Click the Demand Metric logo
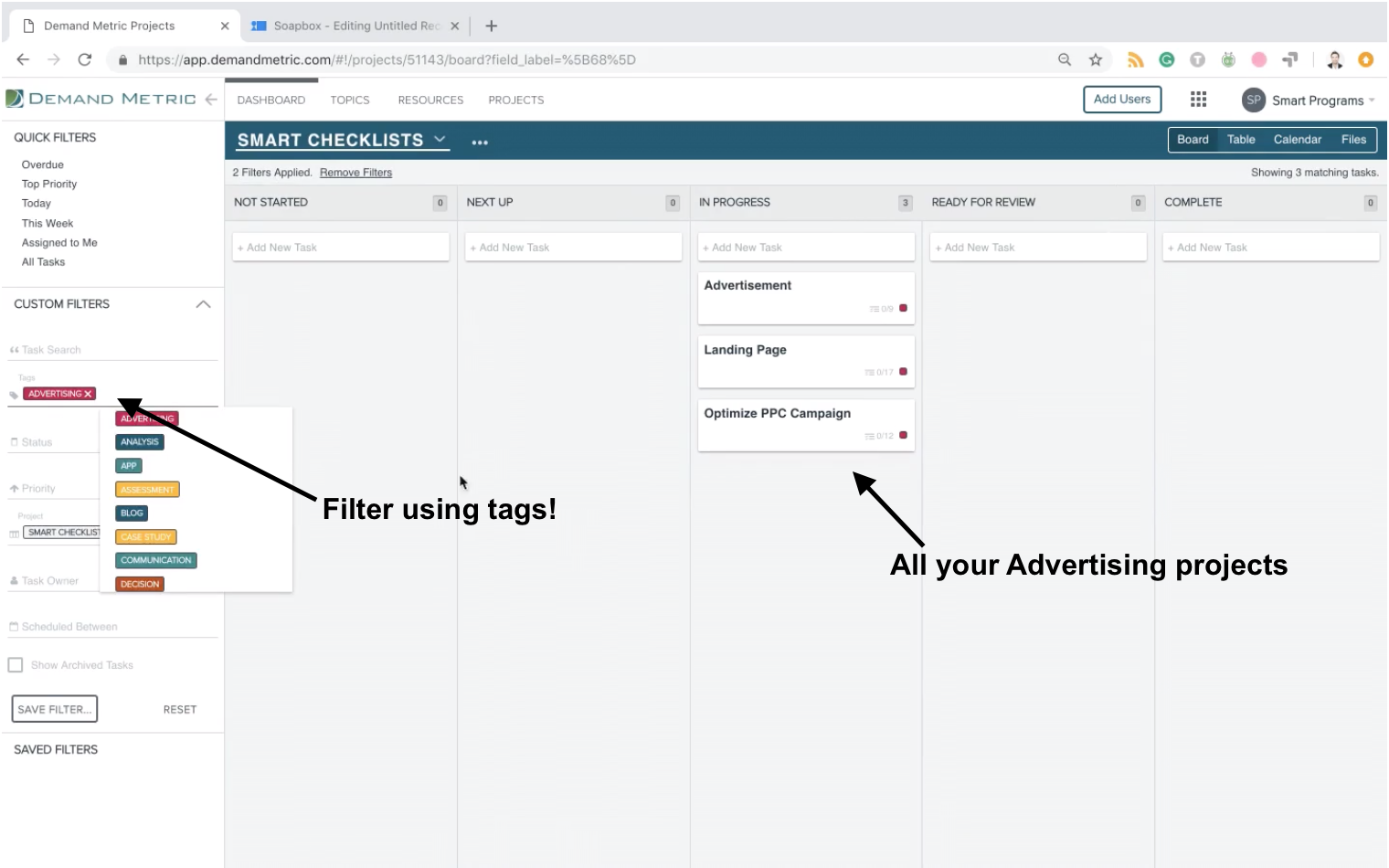This screenshot has width=1389, height=868. click(101, 99)
